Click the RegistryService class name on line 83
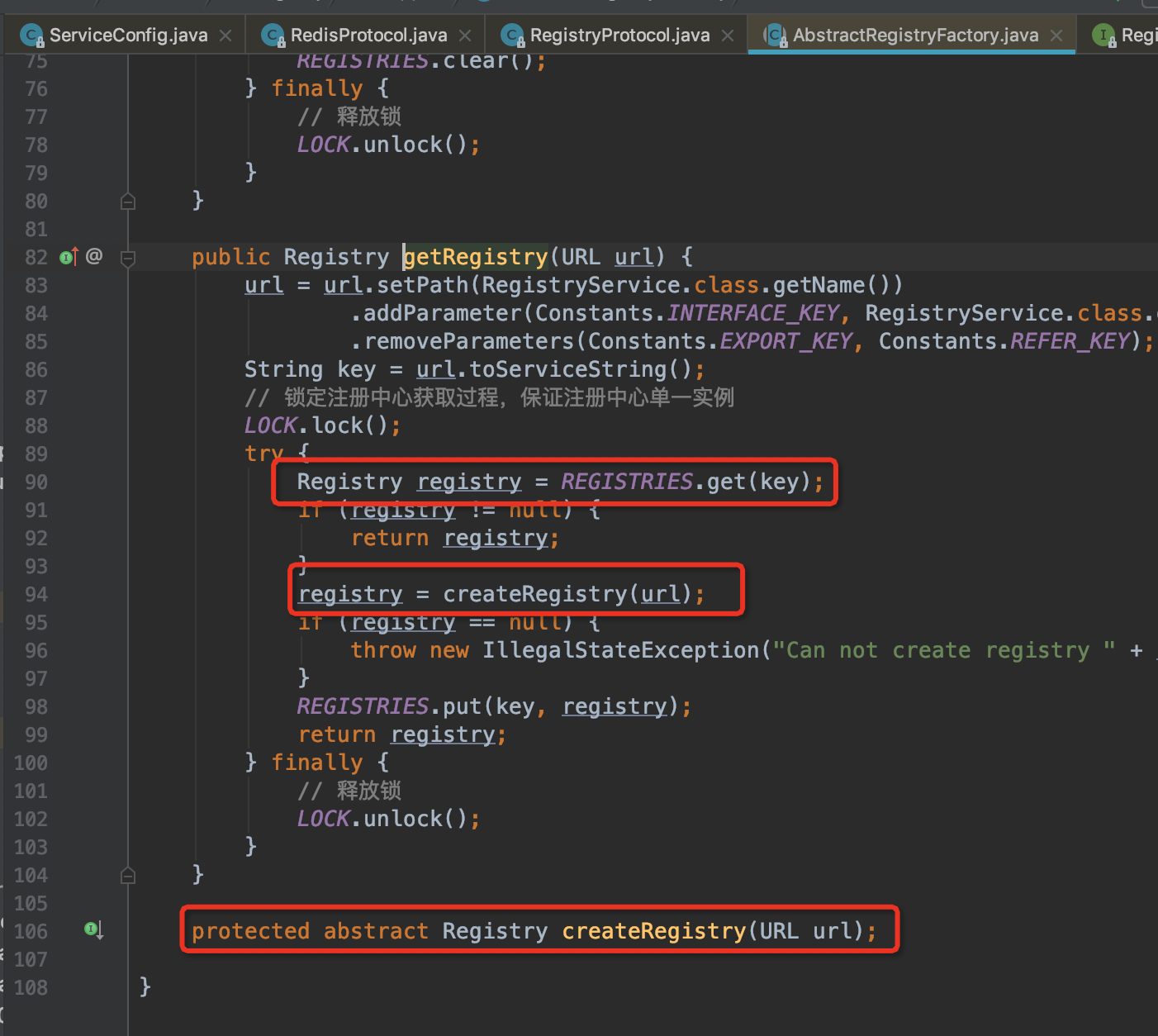This screenshot has height=1036, width=1158. pos(581,285)
